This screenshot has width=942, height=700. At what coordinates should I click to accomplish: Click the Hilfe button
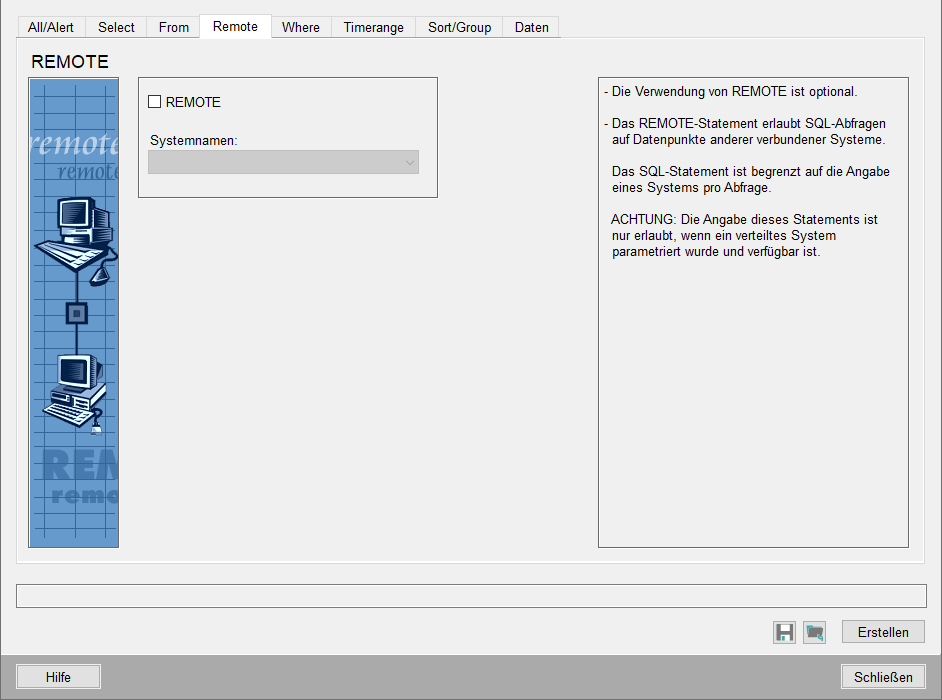click(58, 677)
